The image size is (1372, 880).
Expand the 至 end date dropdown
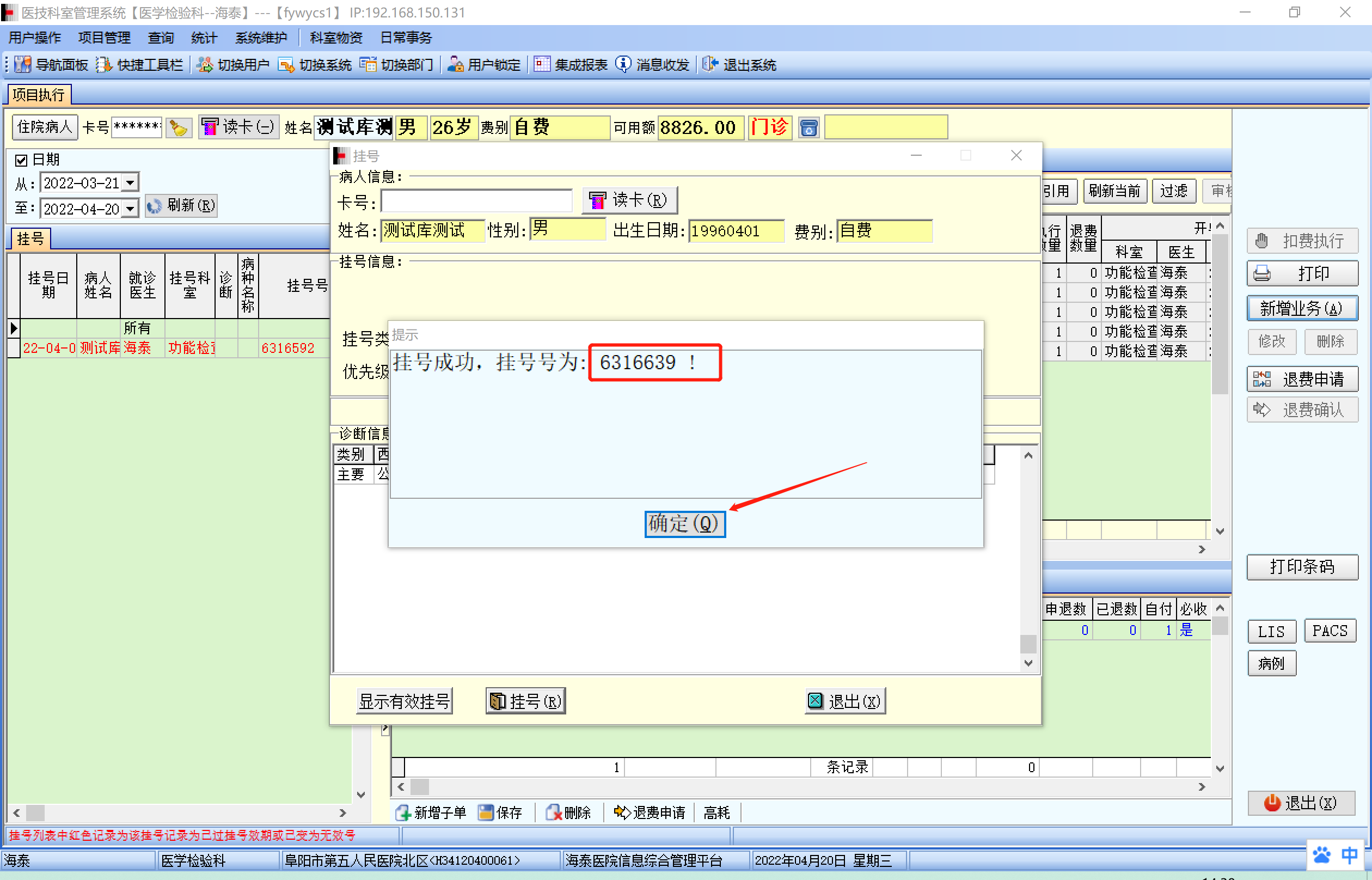pyautogui.click(x=130, y=209)
